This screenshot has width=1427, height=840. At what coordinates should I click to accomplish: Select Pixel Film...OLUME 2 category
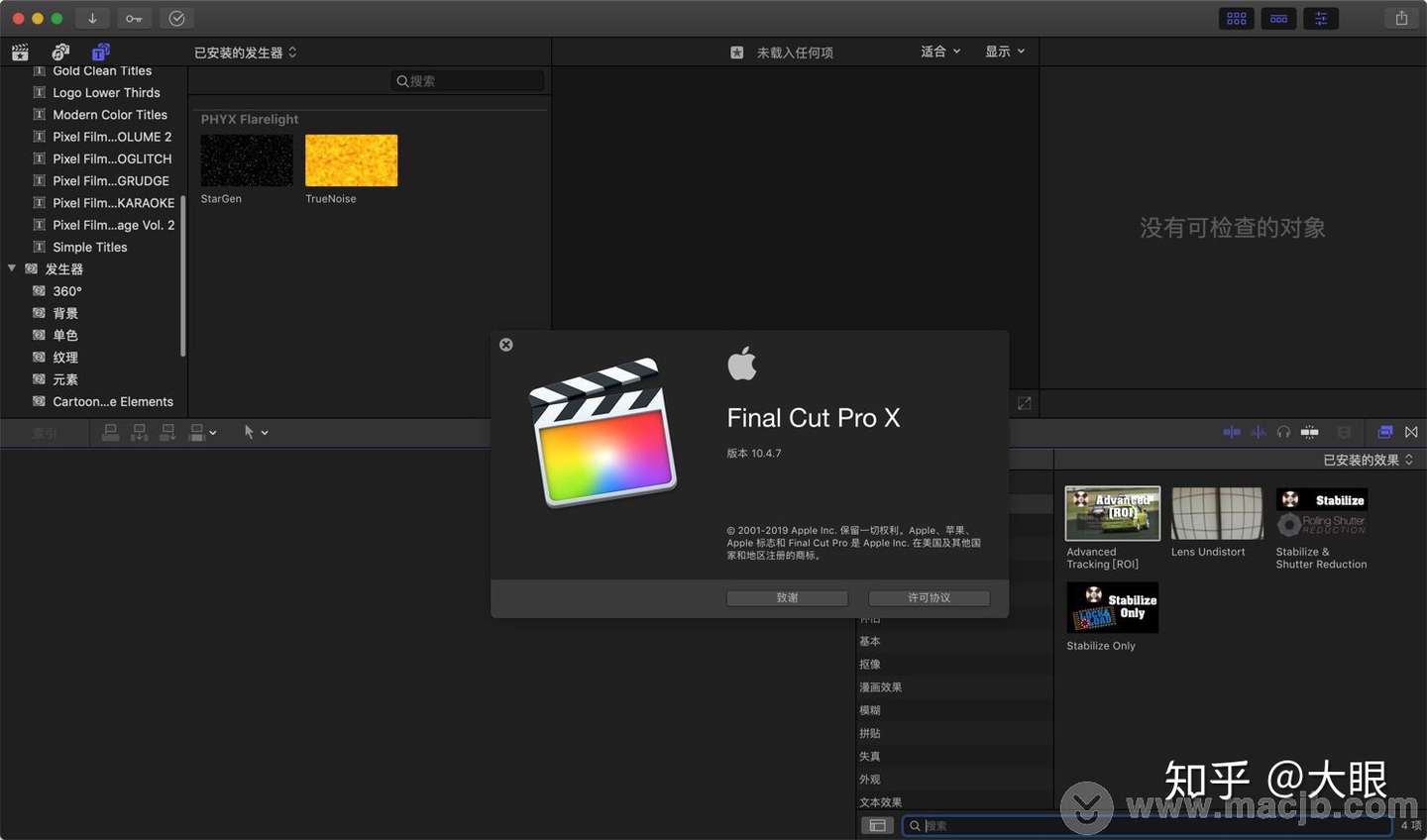click(112, 137)
